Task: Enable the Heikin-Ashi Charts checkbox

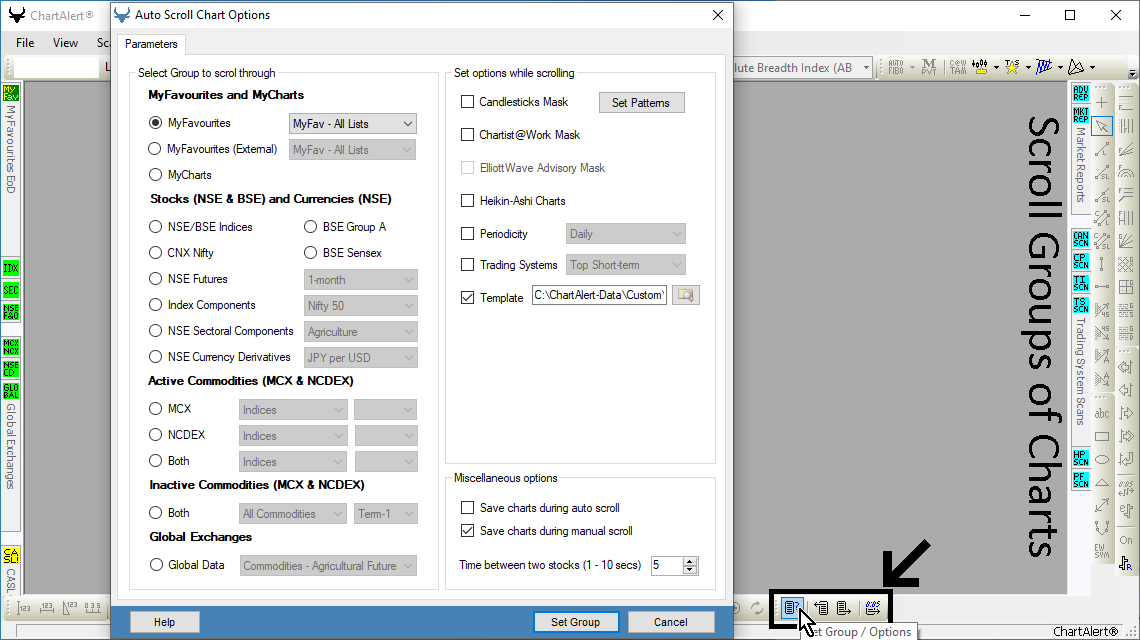Action: coord(467,200)
